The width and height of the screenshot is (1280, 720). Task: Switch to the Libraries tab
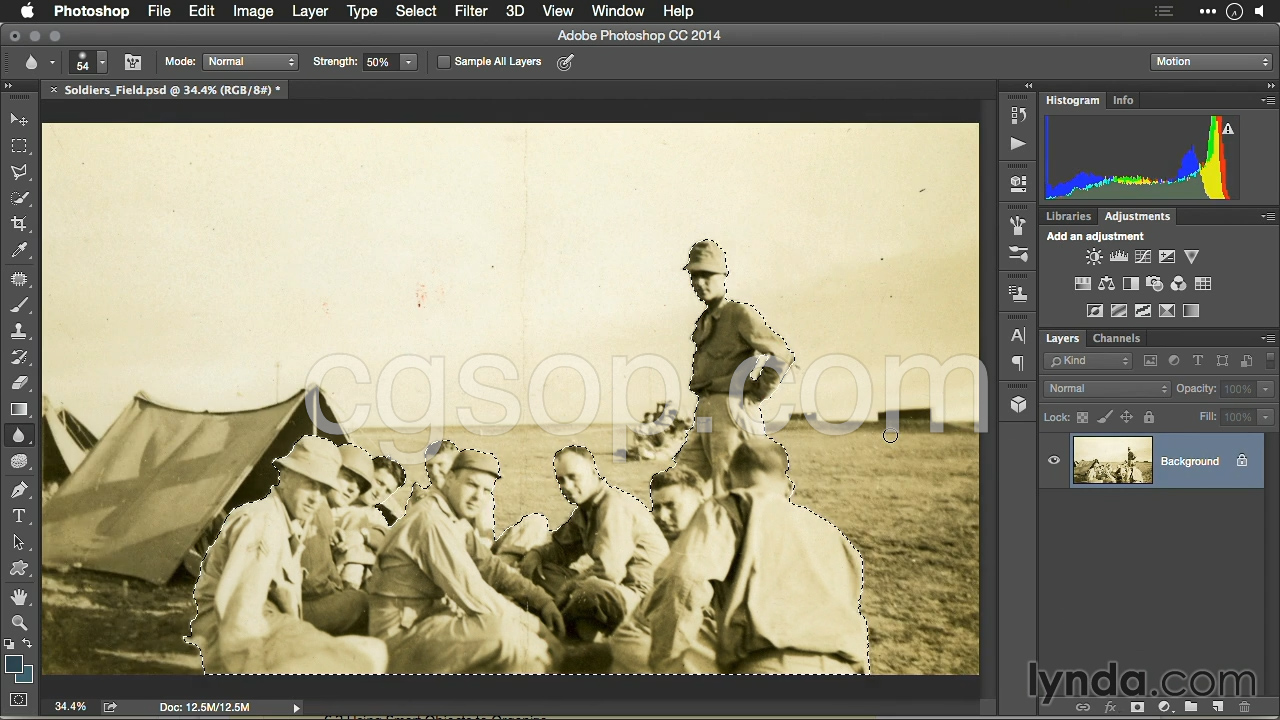1068,216
